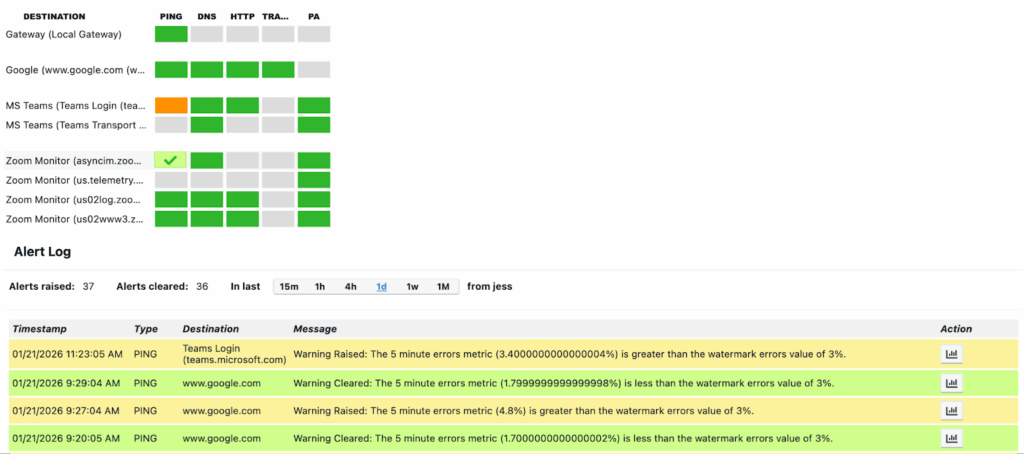Select Zoom Monitor (us02www3...) destination row
Screen dimensions: 1024x454
(76, 219)
